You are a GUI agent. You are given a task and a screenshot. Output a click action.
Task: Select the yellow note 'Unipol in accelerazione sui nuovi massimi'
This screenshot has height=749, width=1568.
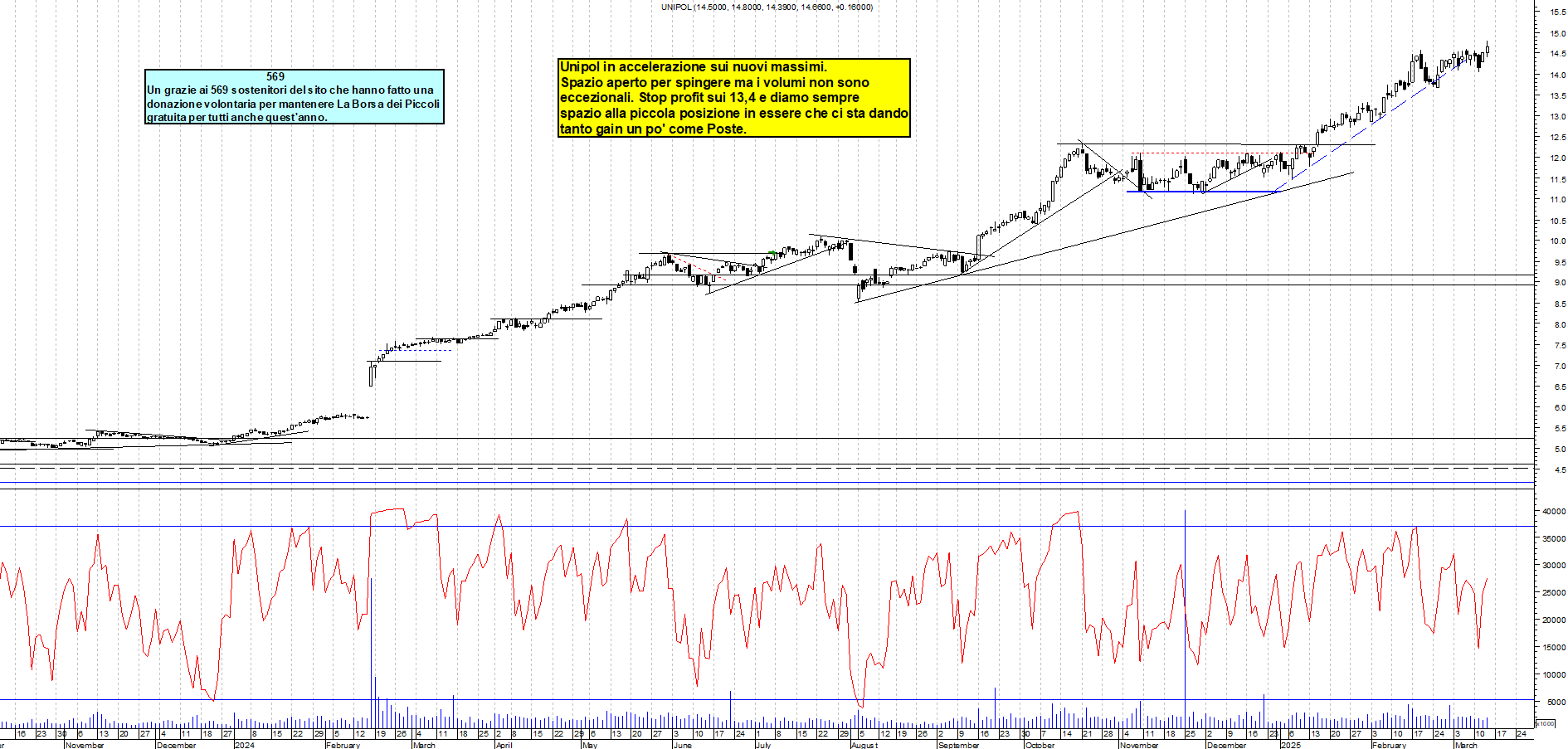click(x=734, y=98)
